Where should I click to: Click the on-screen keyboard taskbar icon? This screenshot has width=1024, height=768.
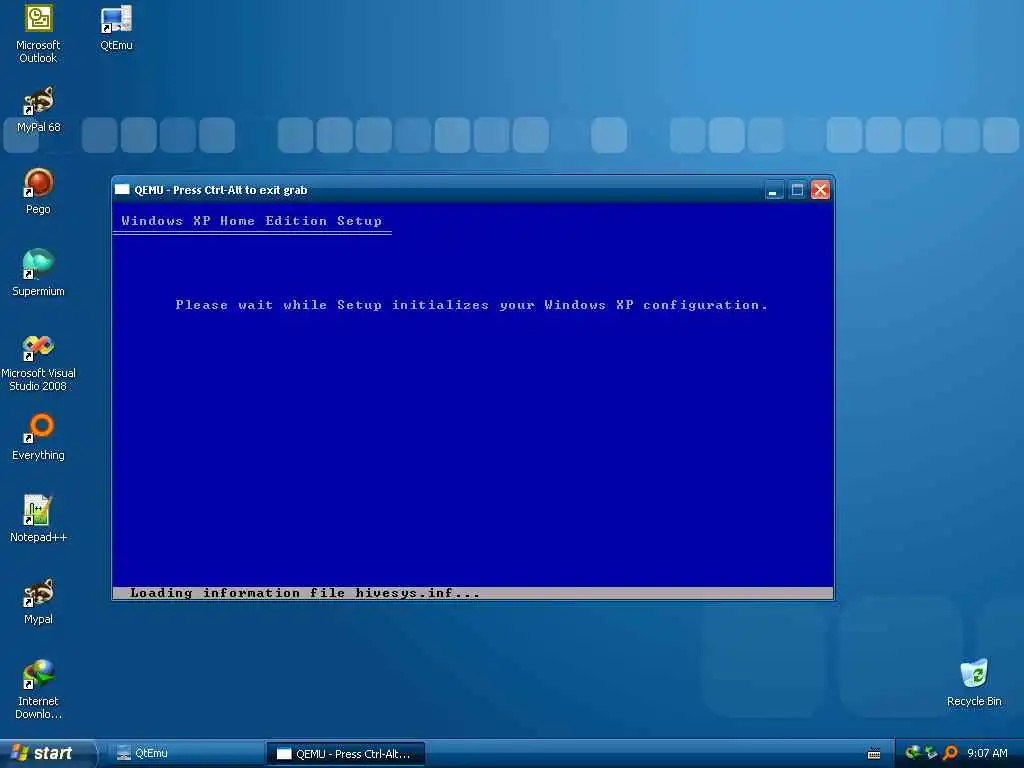tap(874, 754)
